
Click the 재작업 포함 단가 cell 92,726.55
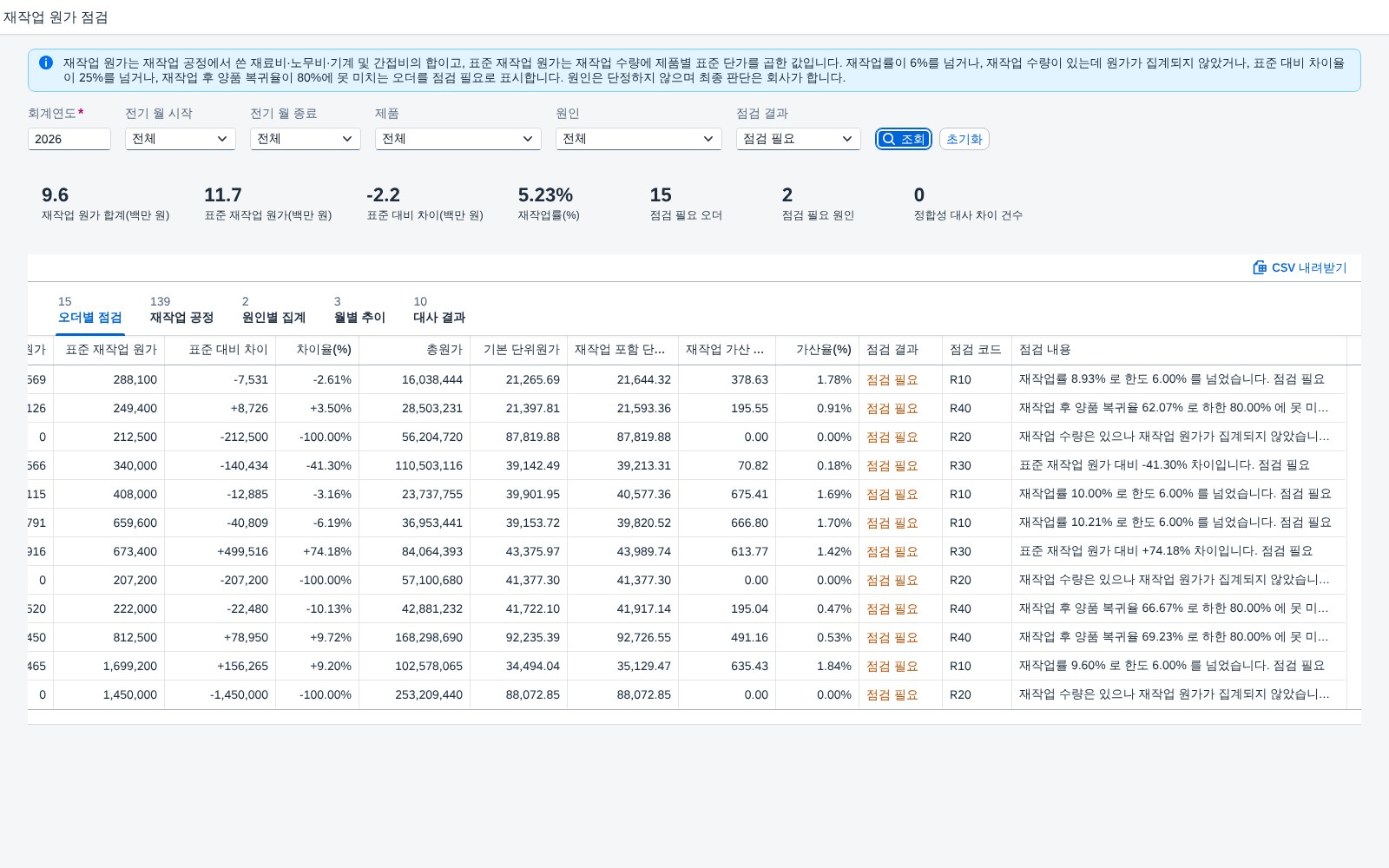[623, 637]
